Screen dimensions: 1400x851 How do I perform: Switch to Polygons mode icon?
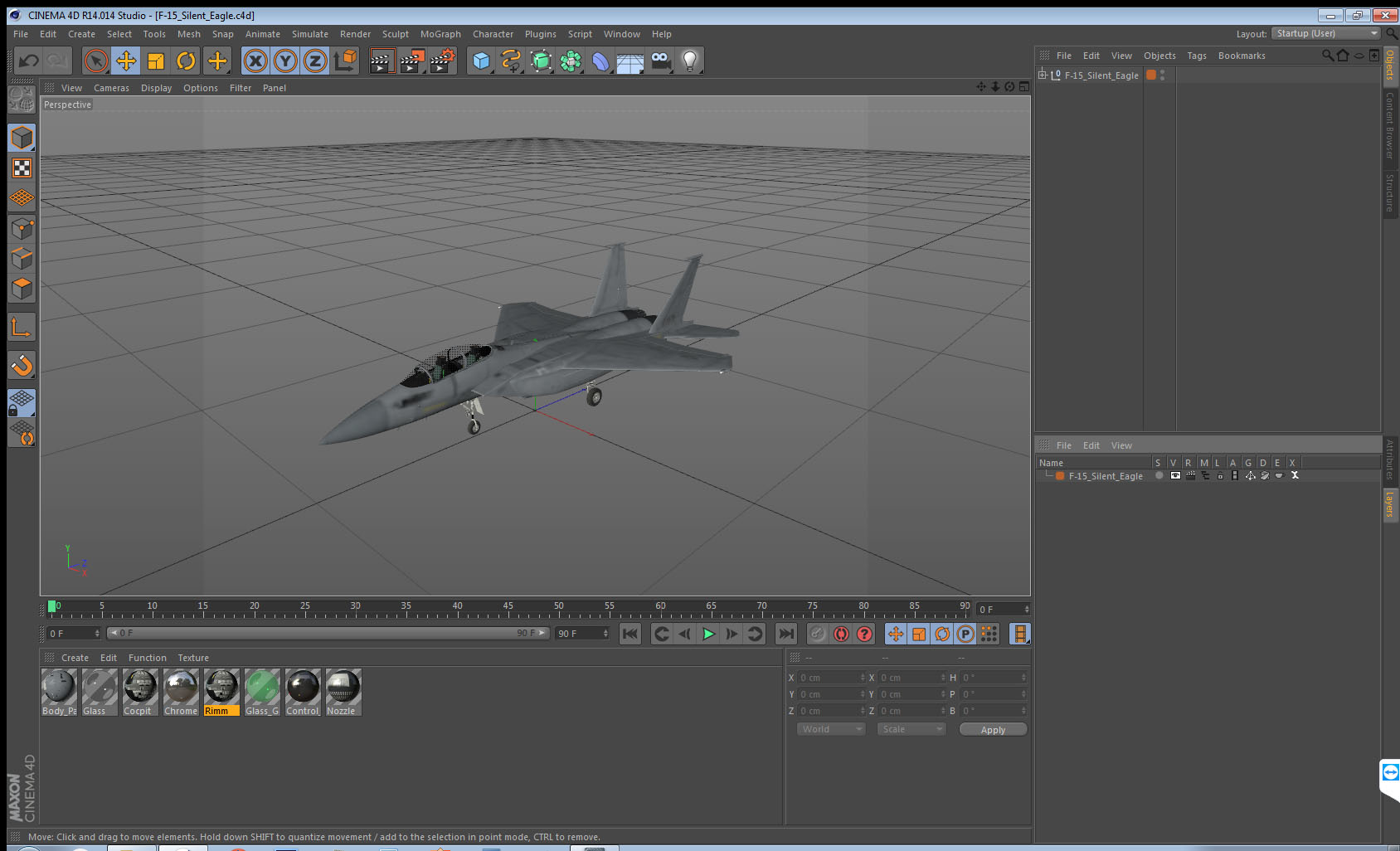coord(22,289)
